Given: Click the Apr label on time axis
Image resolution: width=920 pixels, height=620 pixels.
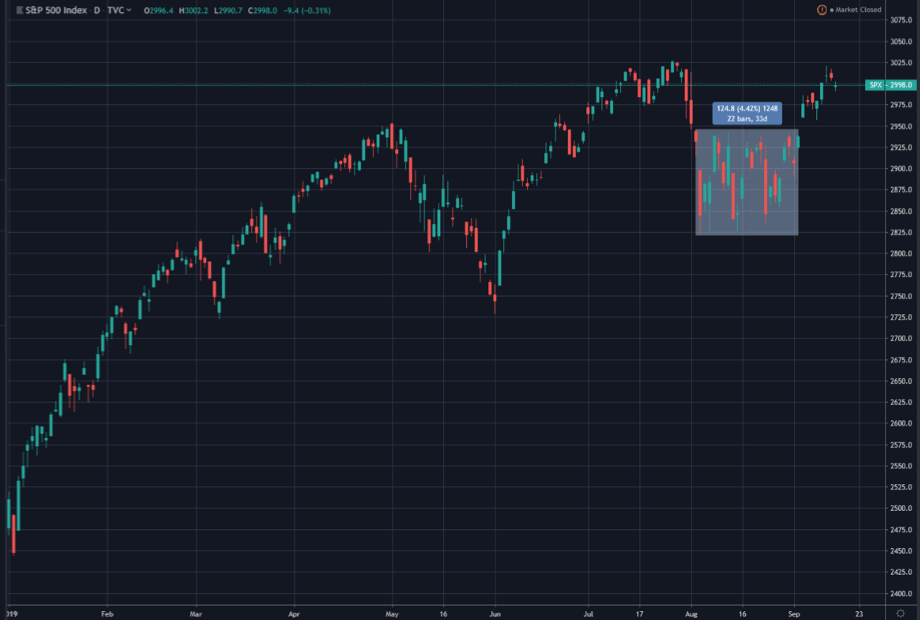Looking at the screenshot, I should pos(294,612).
